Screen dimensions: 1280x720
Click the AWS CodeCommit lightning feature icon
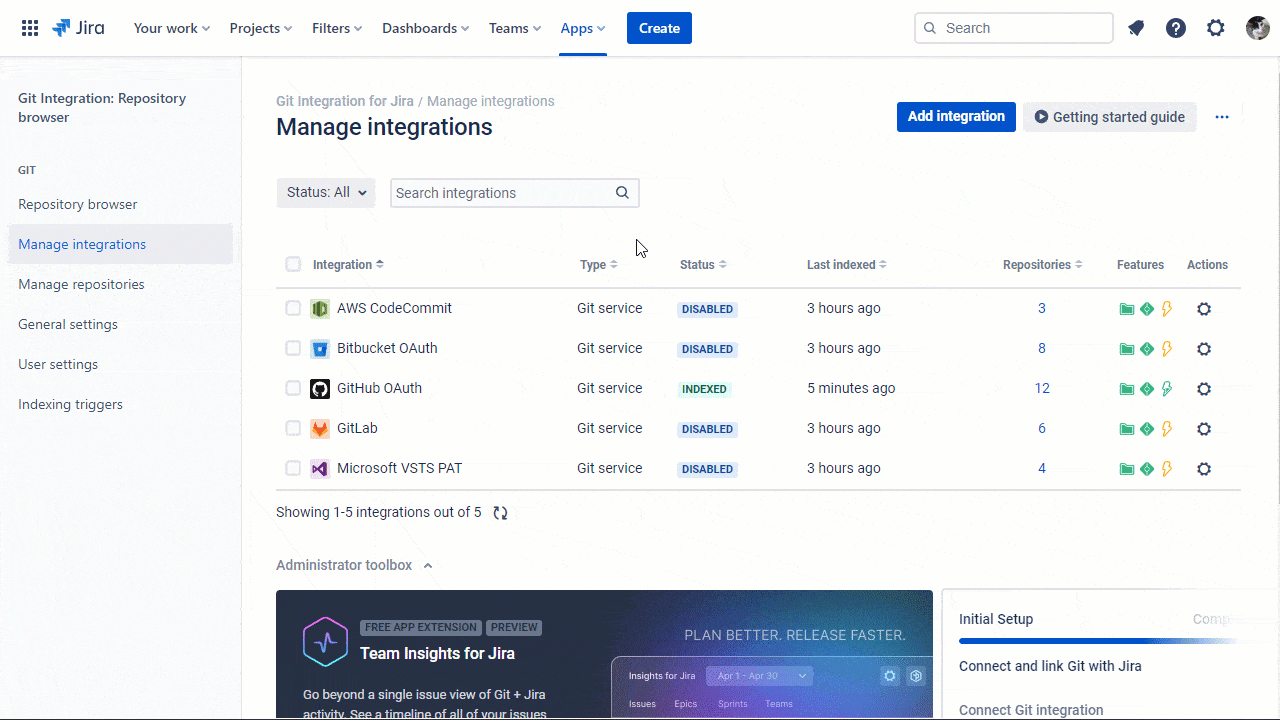pyautogui.click(x=1166, y=309)
